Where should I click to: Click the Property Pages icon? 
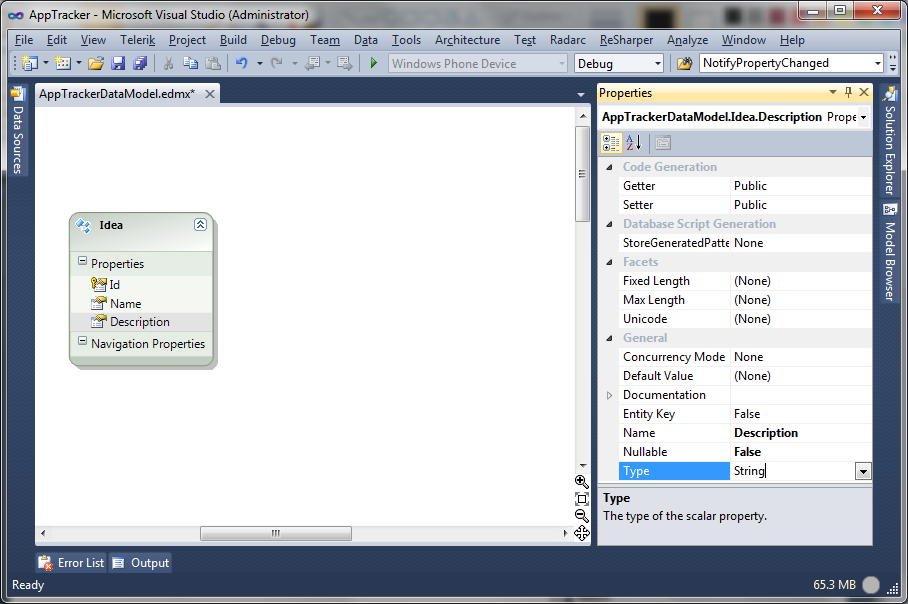coord(664,143)
